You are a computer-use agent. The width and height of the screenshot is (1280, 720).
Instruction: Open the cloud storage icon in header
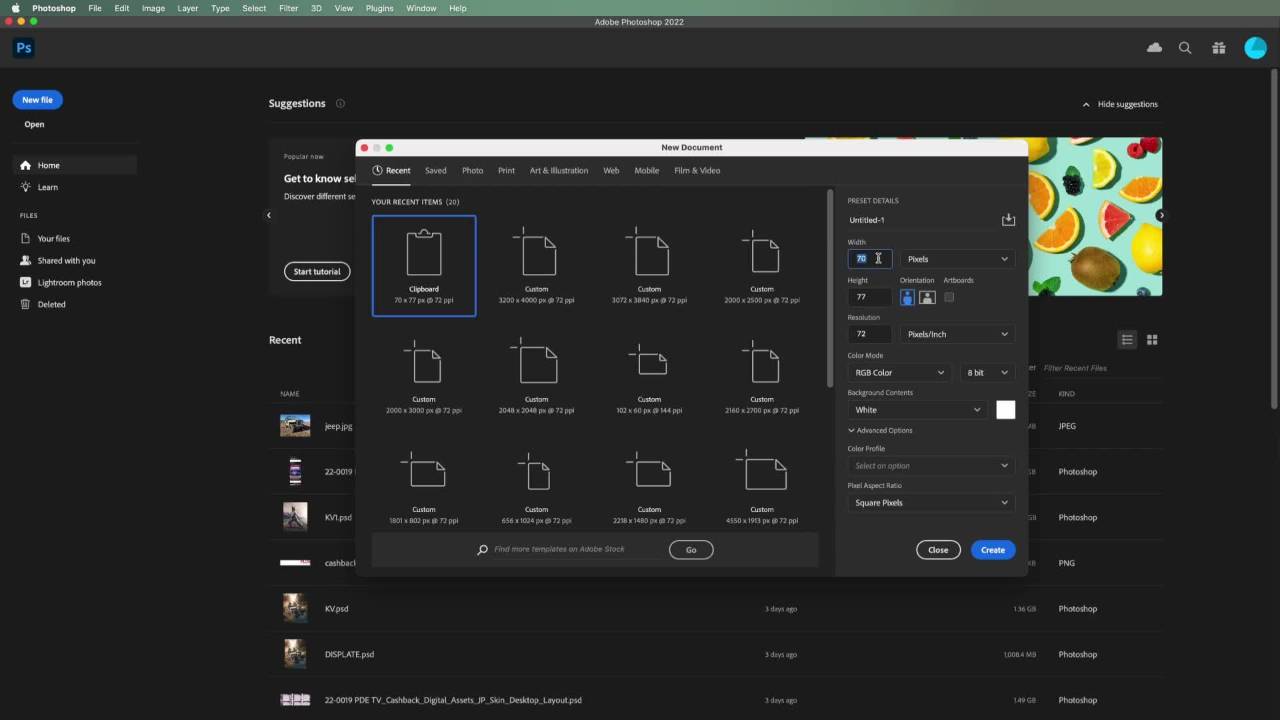(x=1154, y=48)
